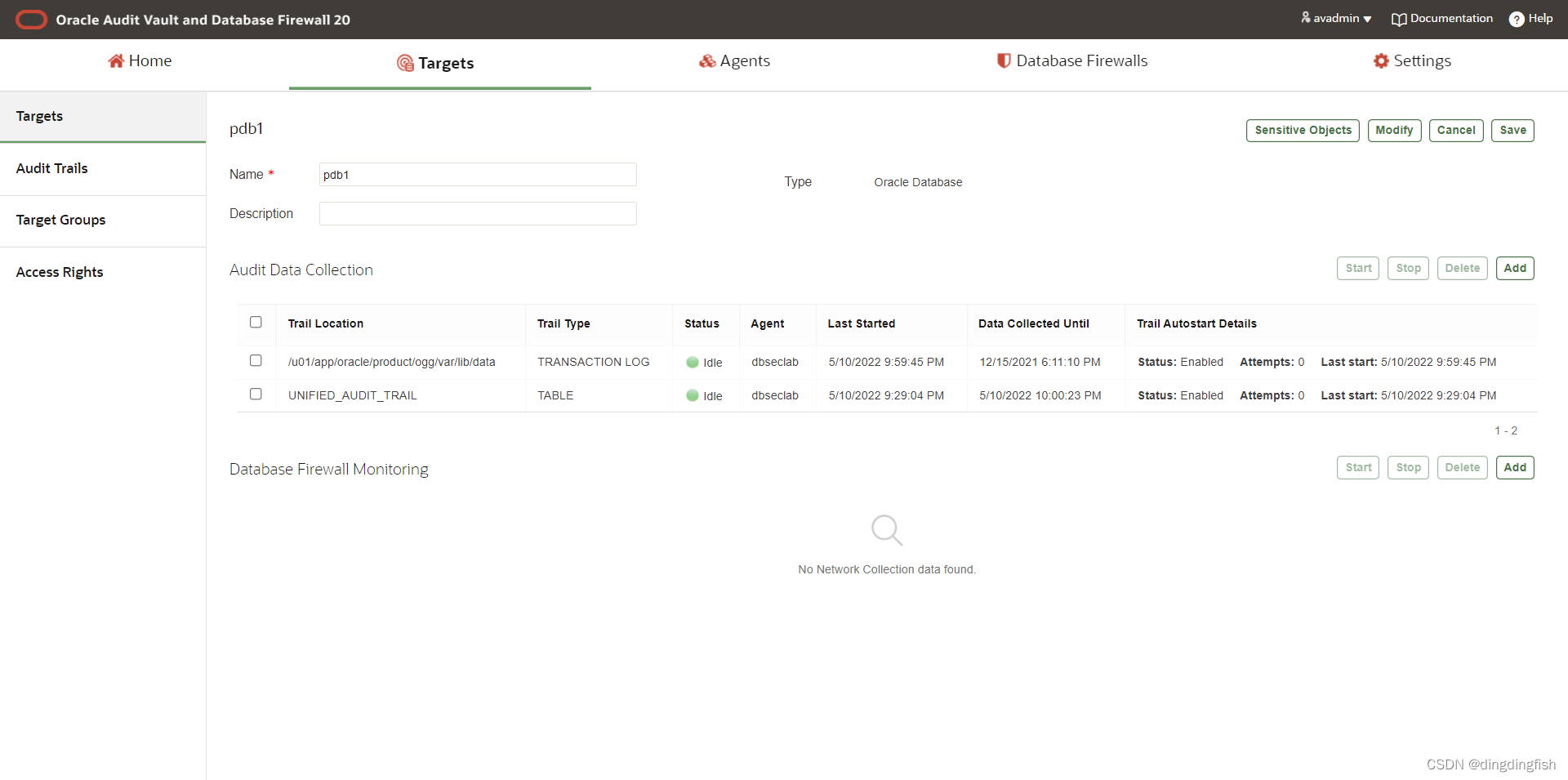
Task: Open Access Rights in the sidebar
Action: pos(103,272)
